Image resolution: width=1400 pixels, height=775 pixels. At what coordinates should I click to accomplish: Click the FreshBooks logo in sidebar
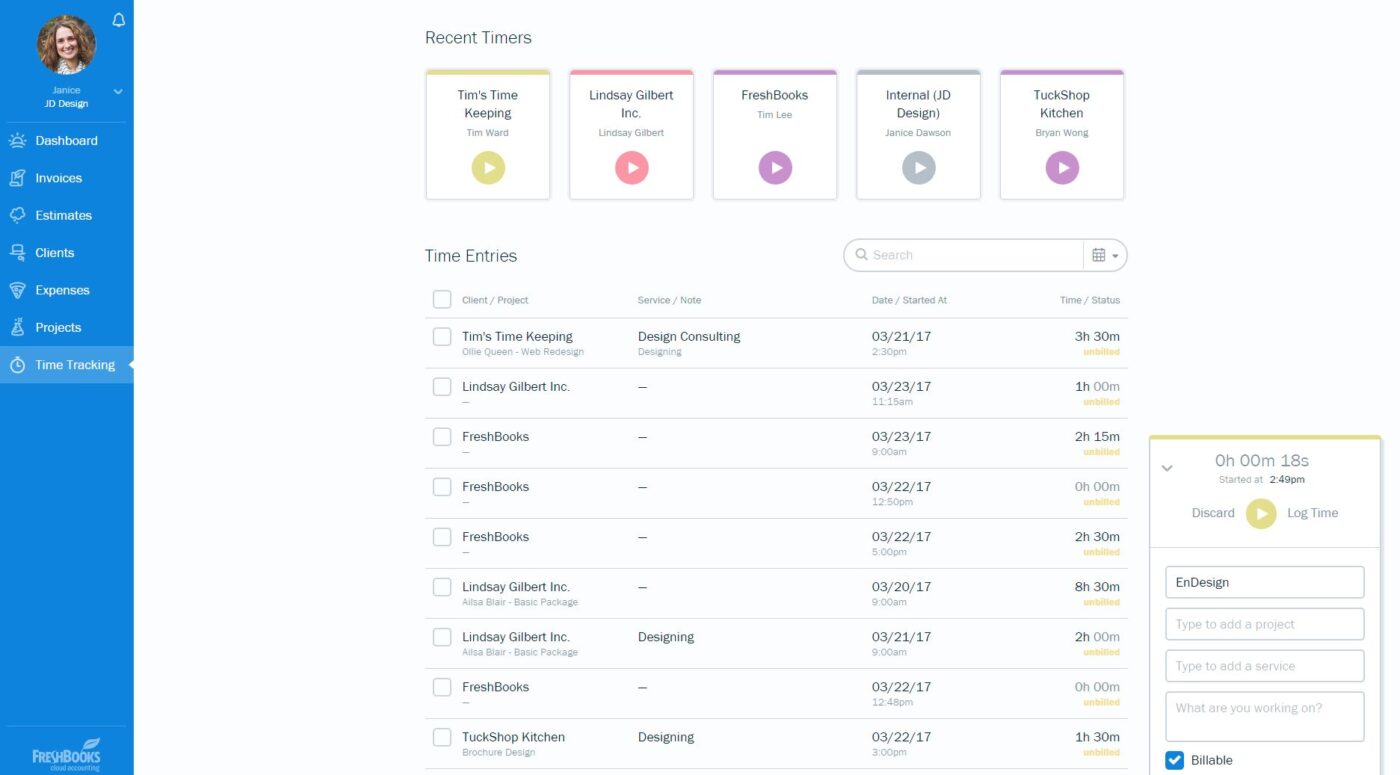66,752
